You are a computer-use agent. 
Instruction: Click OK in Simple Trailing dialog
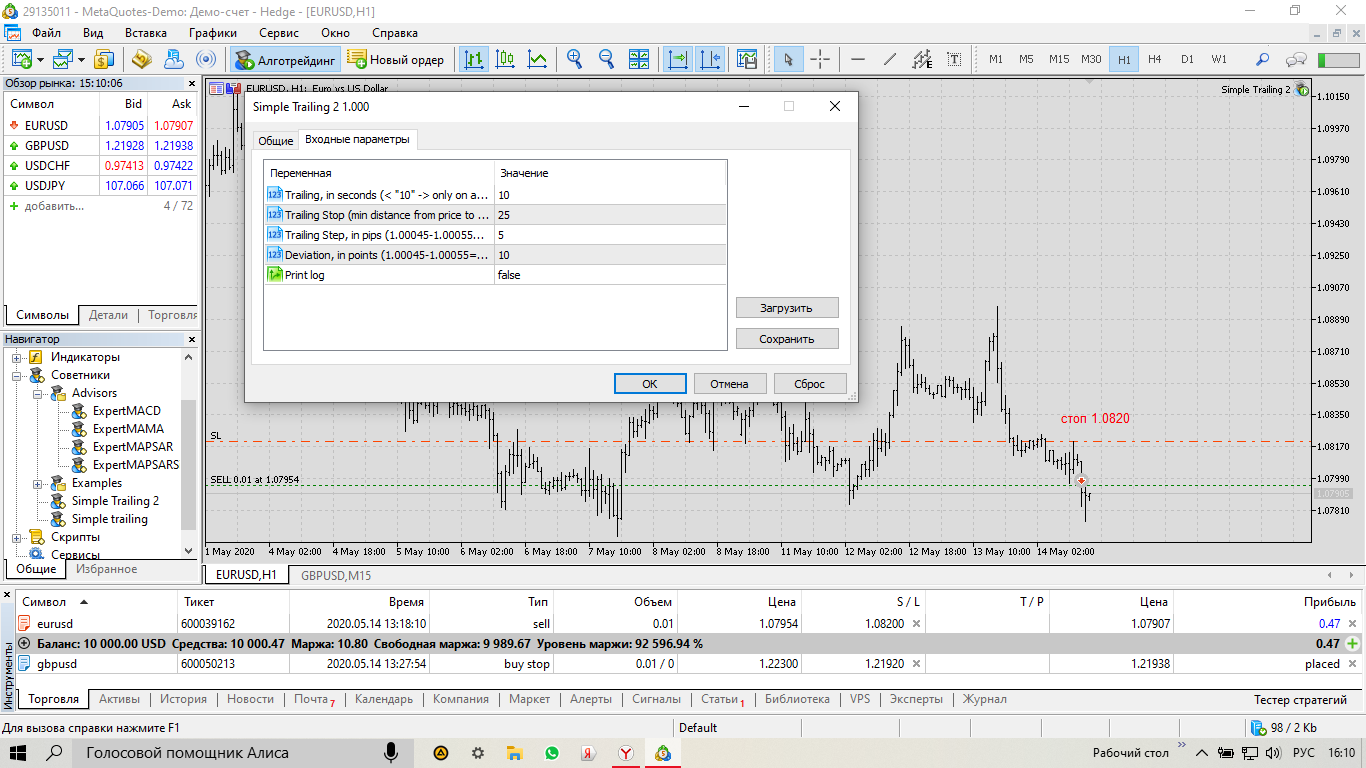coord(650,383)
